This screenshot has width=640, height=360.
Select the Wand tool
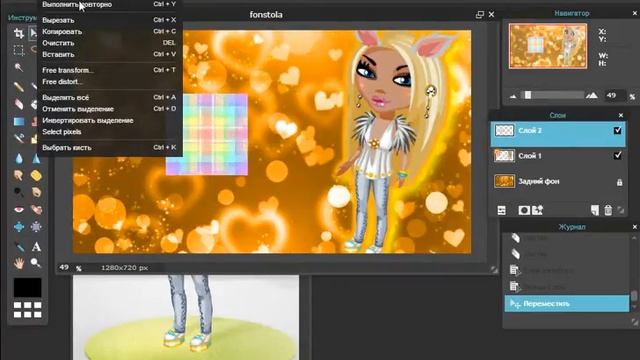(19, 67)
